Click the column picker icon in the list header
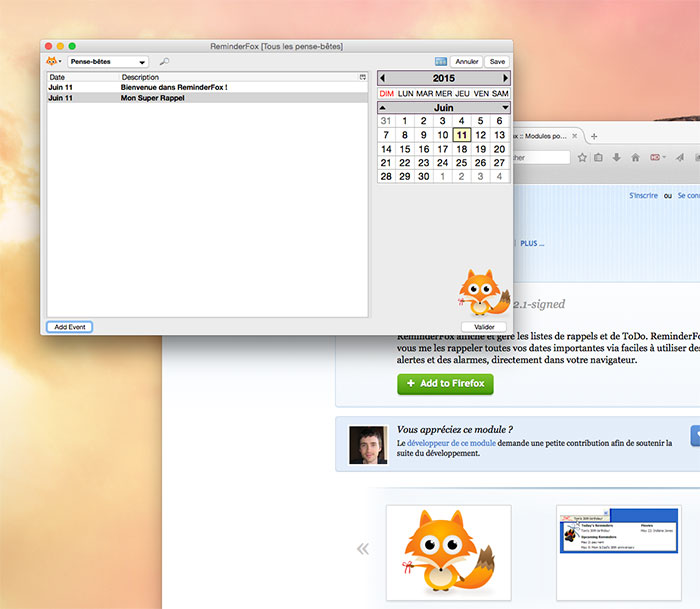 [x=362, y=77]
